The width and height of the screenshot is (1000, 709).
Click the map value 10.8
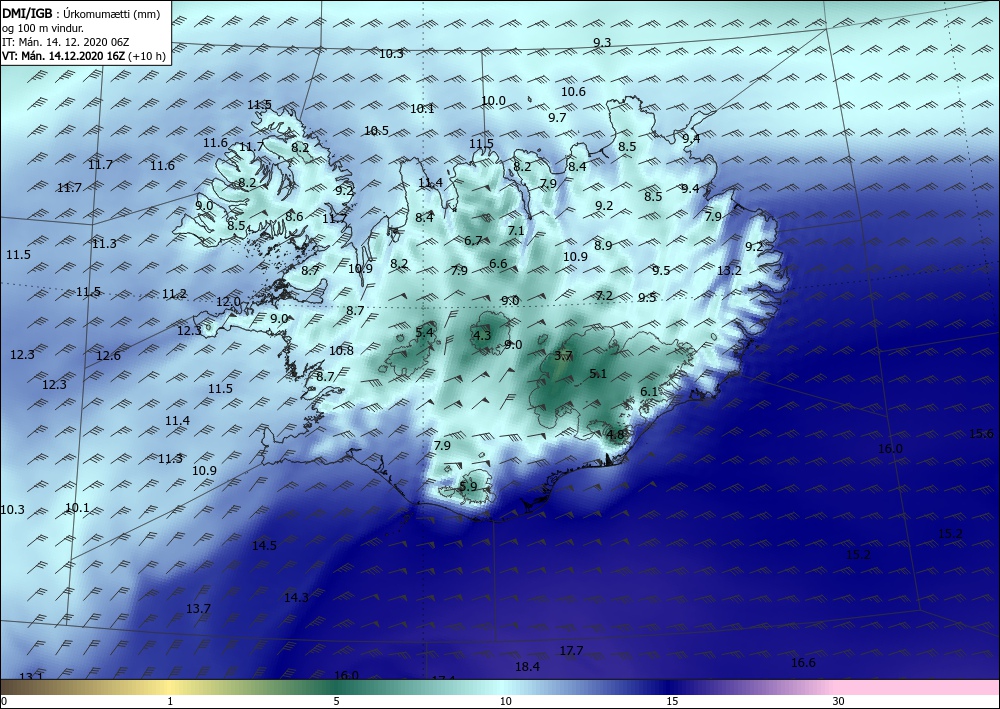341,351
